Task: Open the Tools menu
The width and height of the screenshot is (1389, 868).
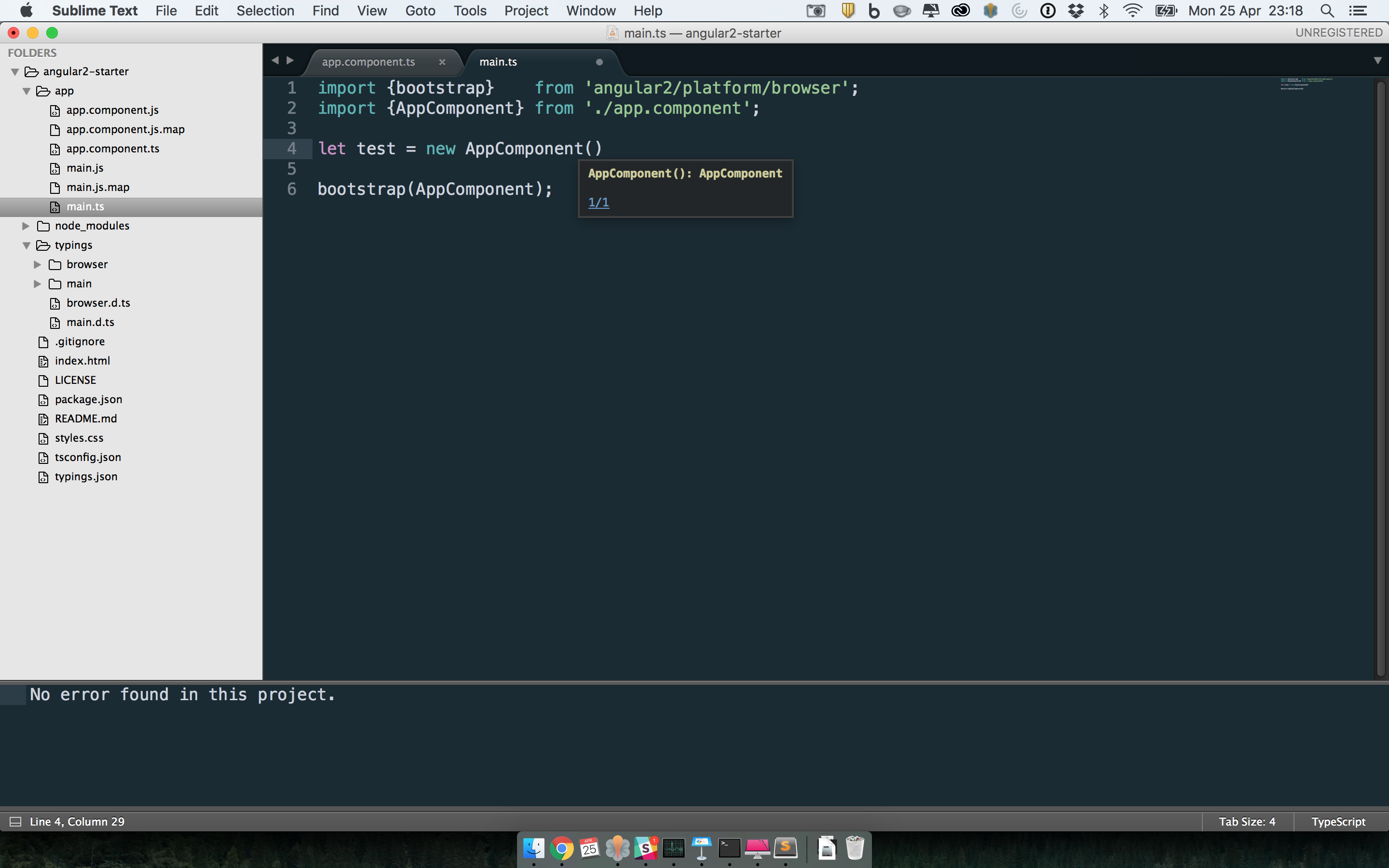Action: pos(469,11)
